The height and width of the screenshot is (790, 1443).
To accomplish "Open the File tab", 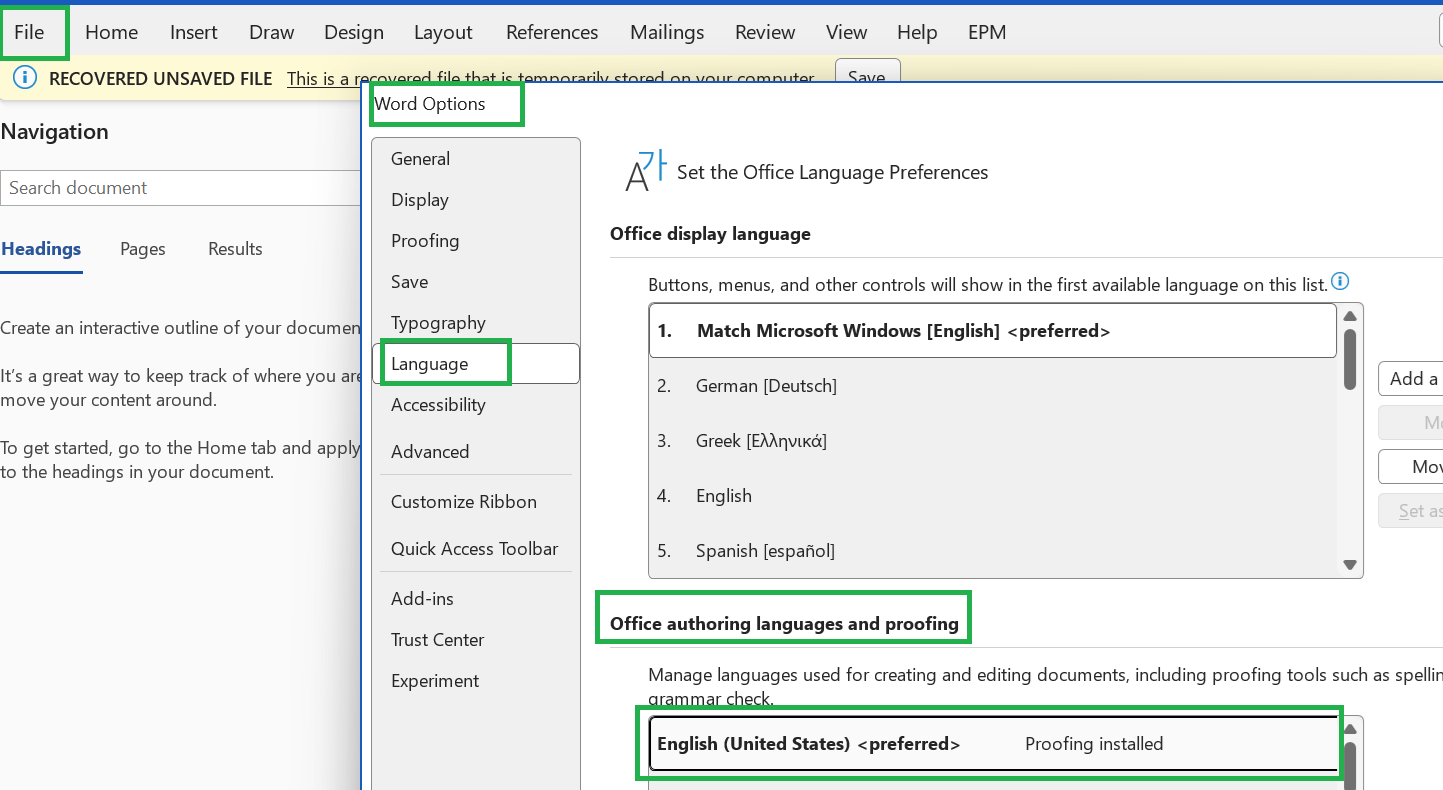I will (x=30, y=32).
